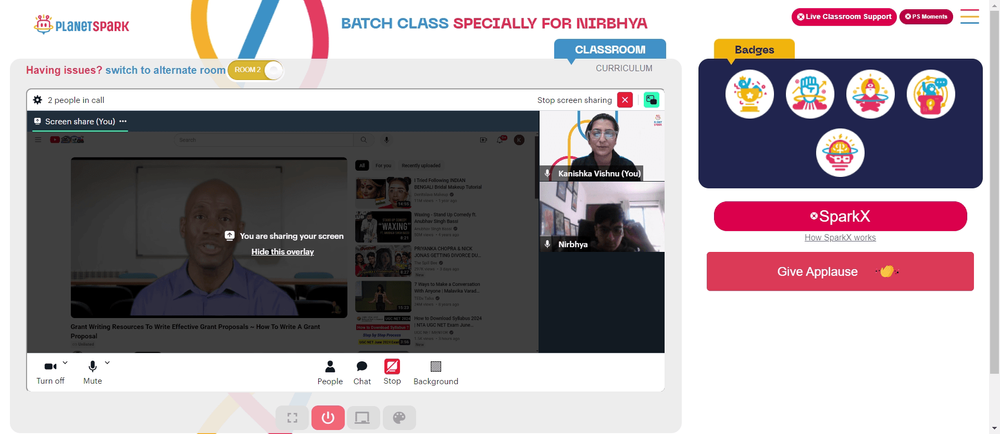Screen dimensions: 1000x434
Task: Open Background effects
Action: 436,373
